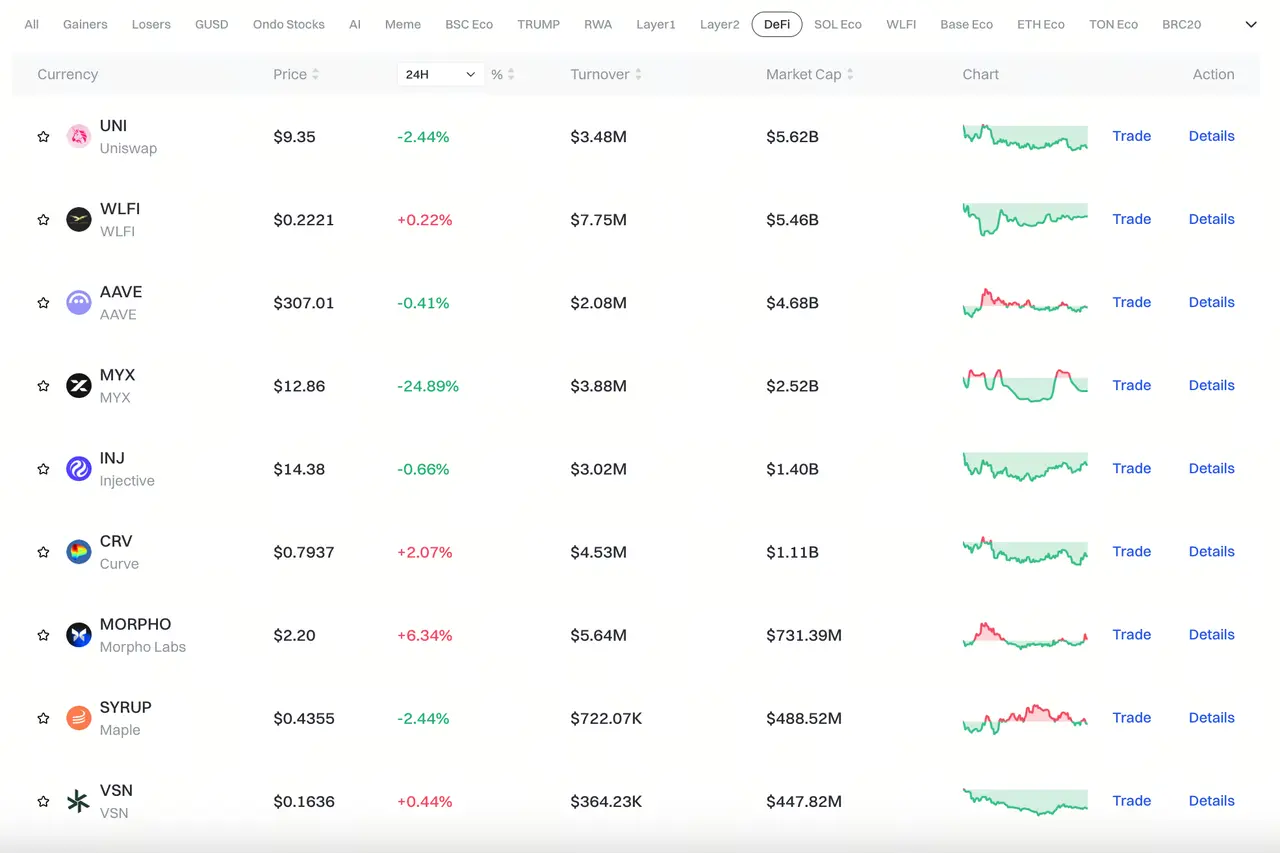Viewport: 1280px width, 853px height.
Task: Open the TON Eco tab
Action: click(x=1114, y=24)
